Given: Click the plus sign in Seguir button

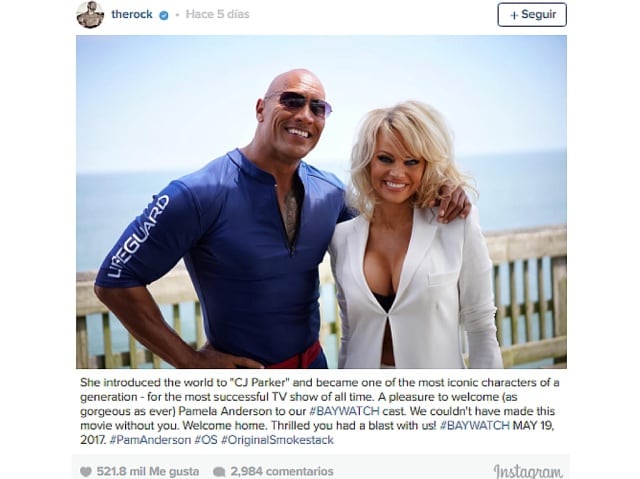Looking at the screenshot, I should 514,15.
